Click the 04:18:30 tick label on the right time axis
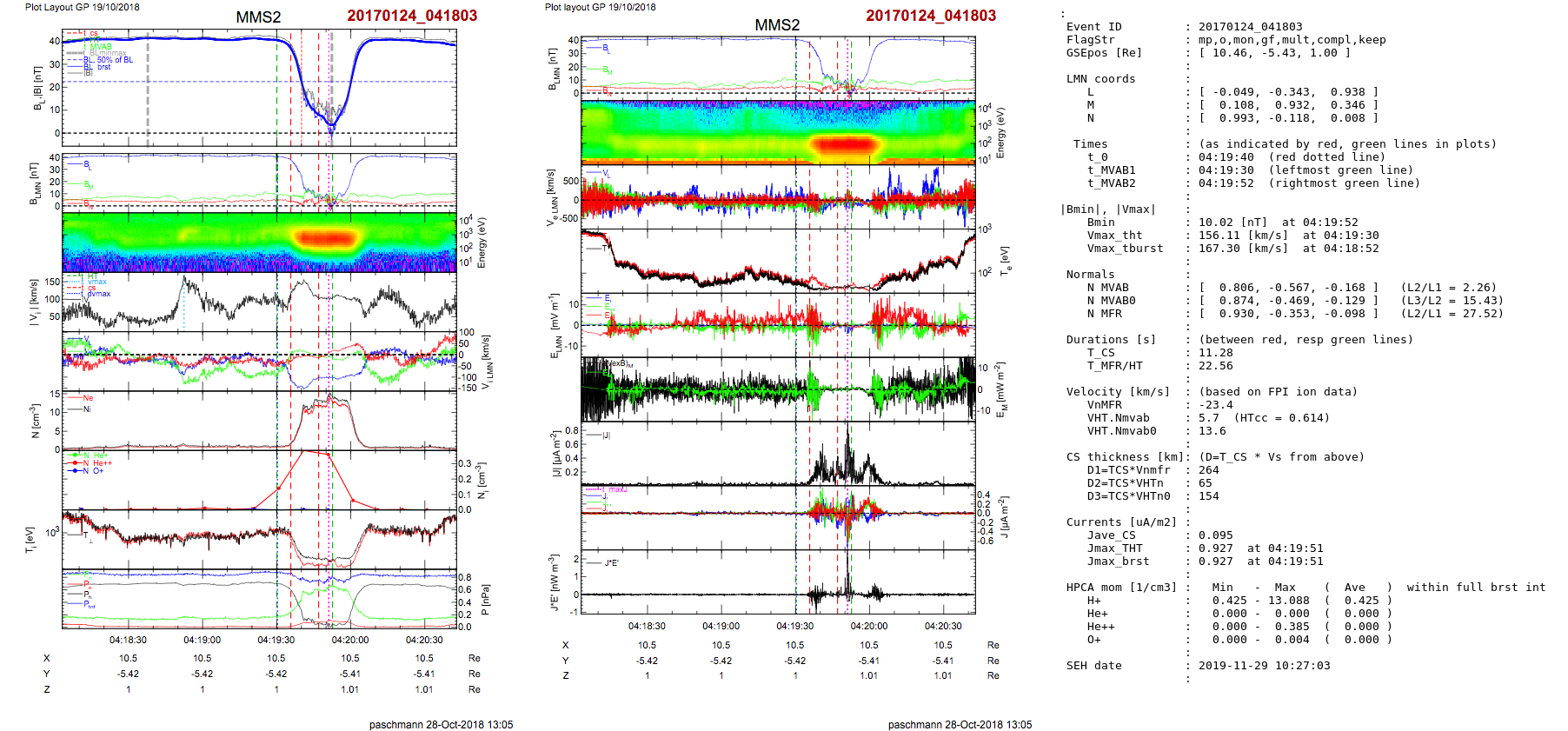 [647, 626]
